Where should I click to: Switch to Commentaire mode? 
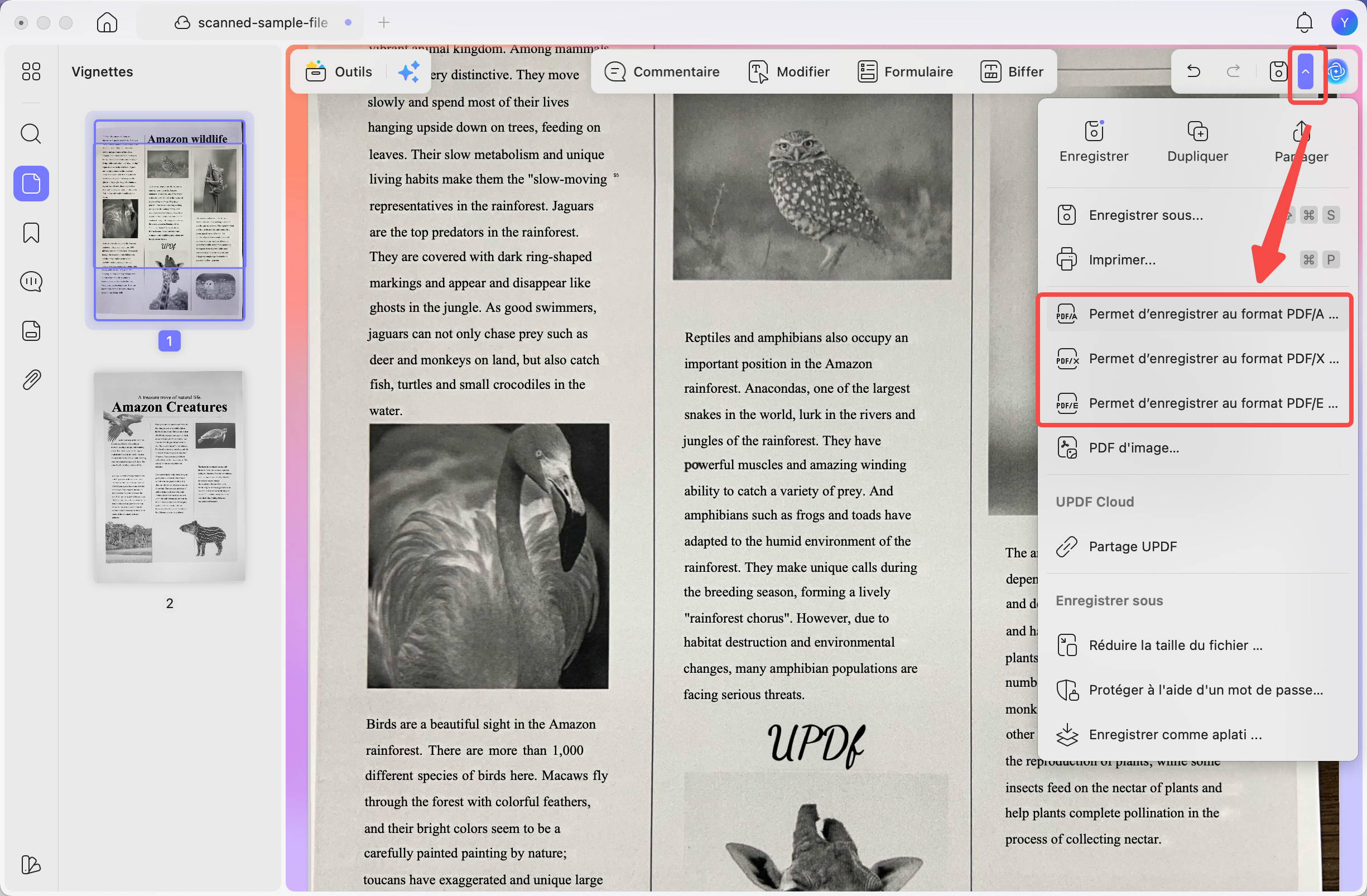[662, 72]
